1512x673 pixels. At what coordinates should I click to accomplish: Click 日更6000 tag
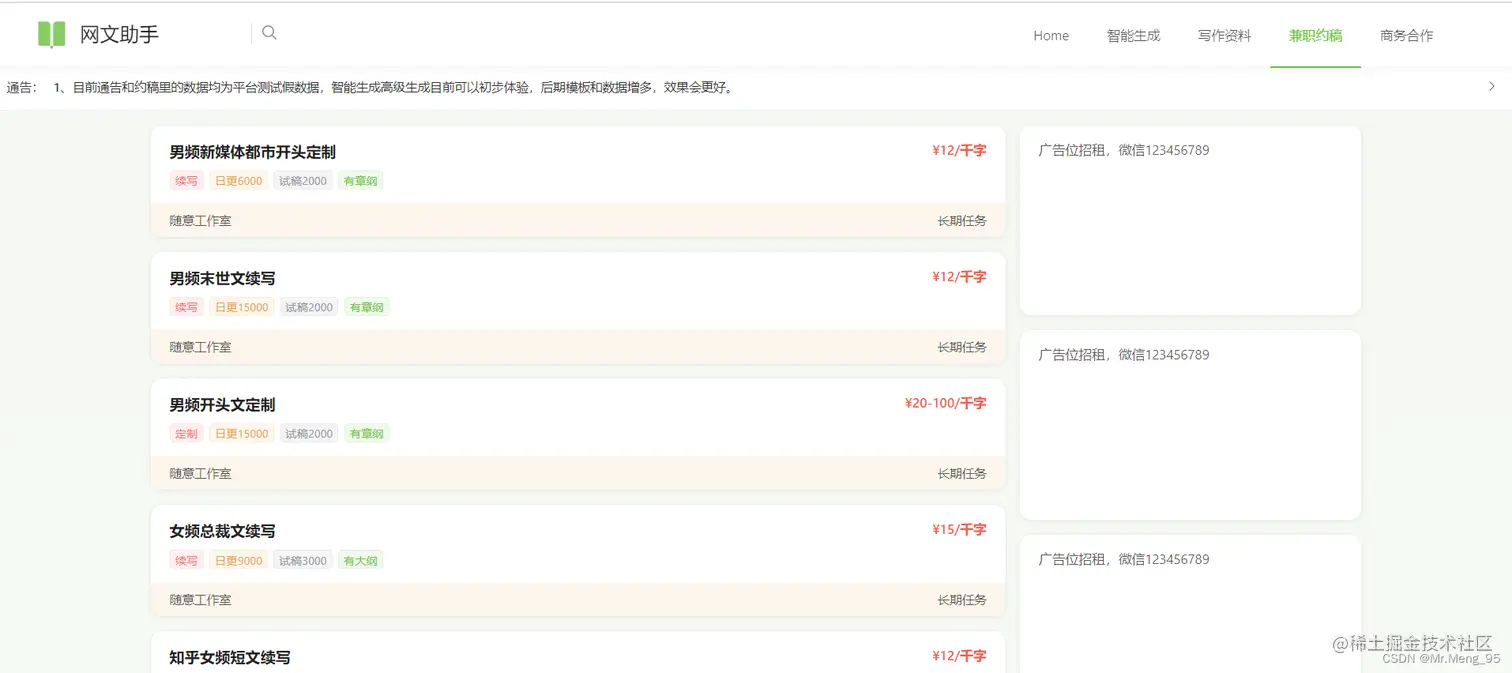click(238, 181)
